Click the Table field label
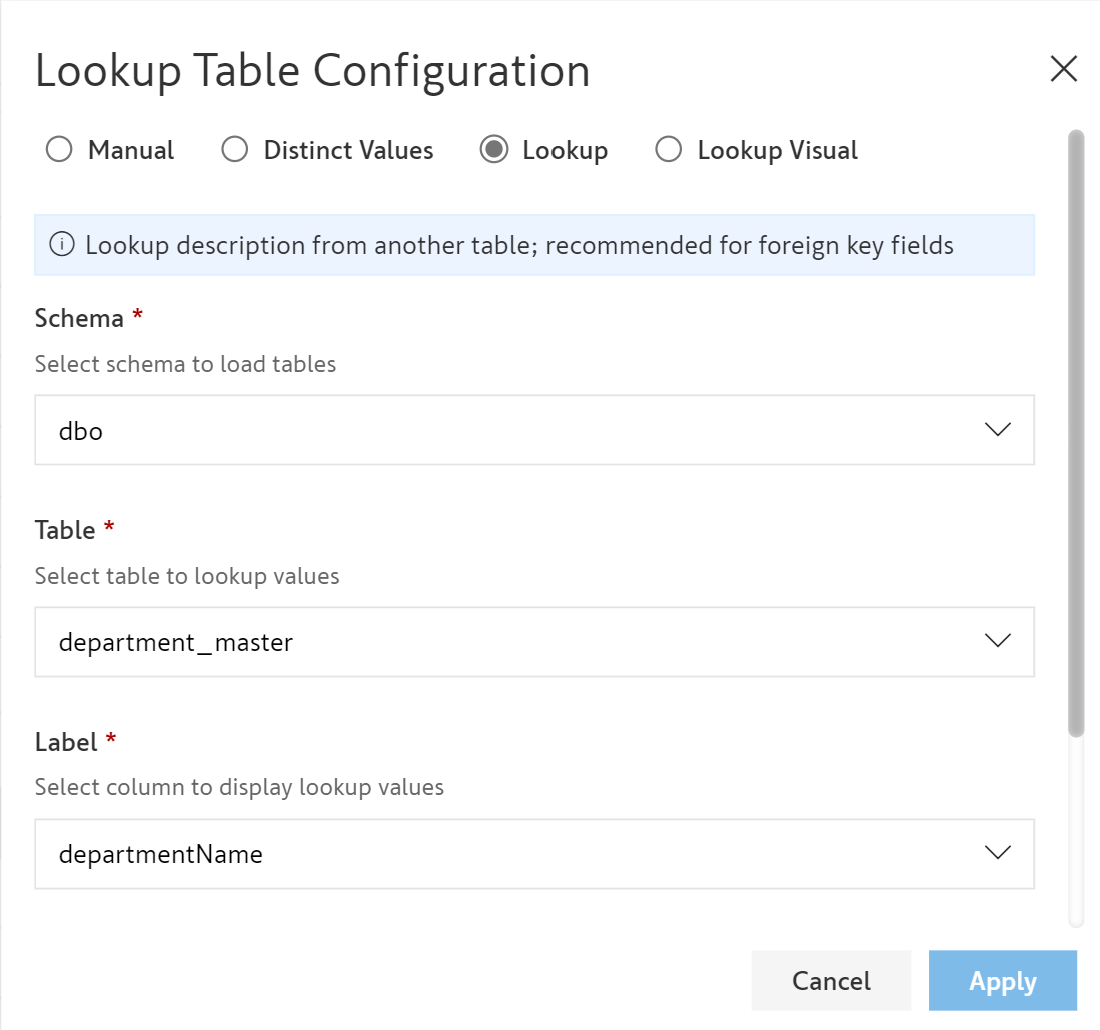Image resolution: width=1100 pixels, height=1030 pixels. point(65,530)
